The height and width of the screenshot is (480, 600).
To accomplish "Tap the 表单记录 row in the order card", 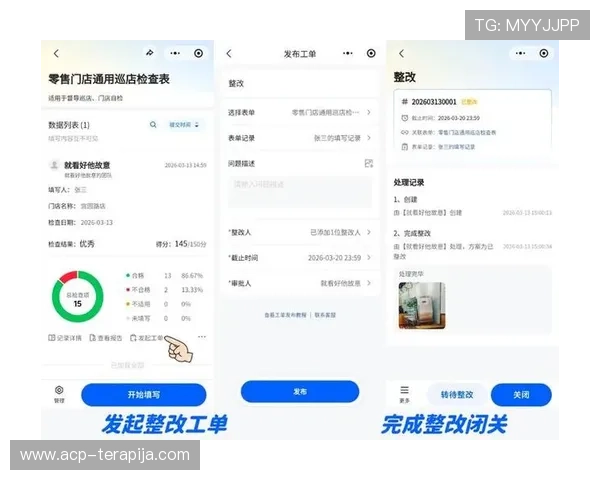I will (438, 147).
